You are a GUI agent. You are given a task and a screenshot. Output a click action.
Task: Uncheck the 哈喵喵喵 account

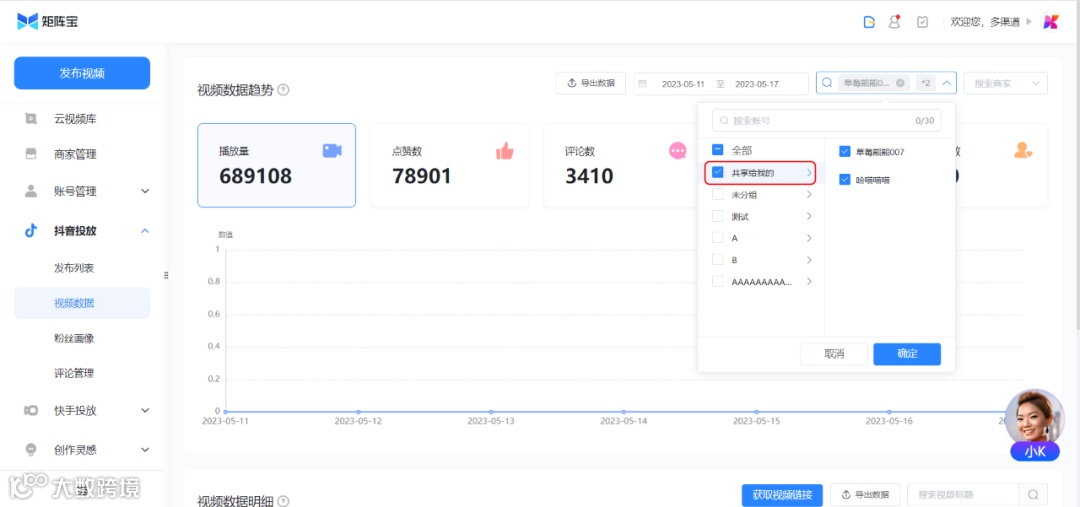point(844,179)
